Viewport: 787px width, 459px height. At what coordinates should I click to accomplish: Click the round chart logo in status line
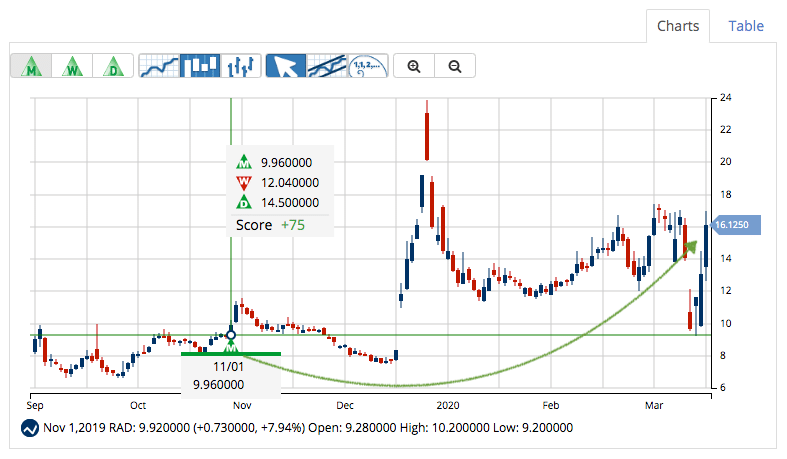tap(30, 428)
